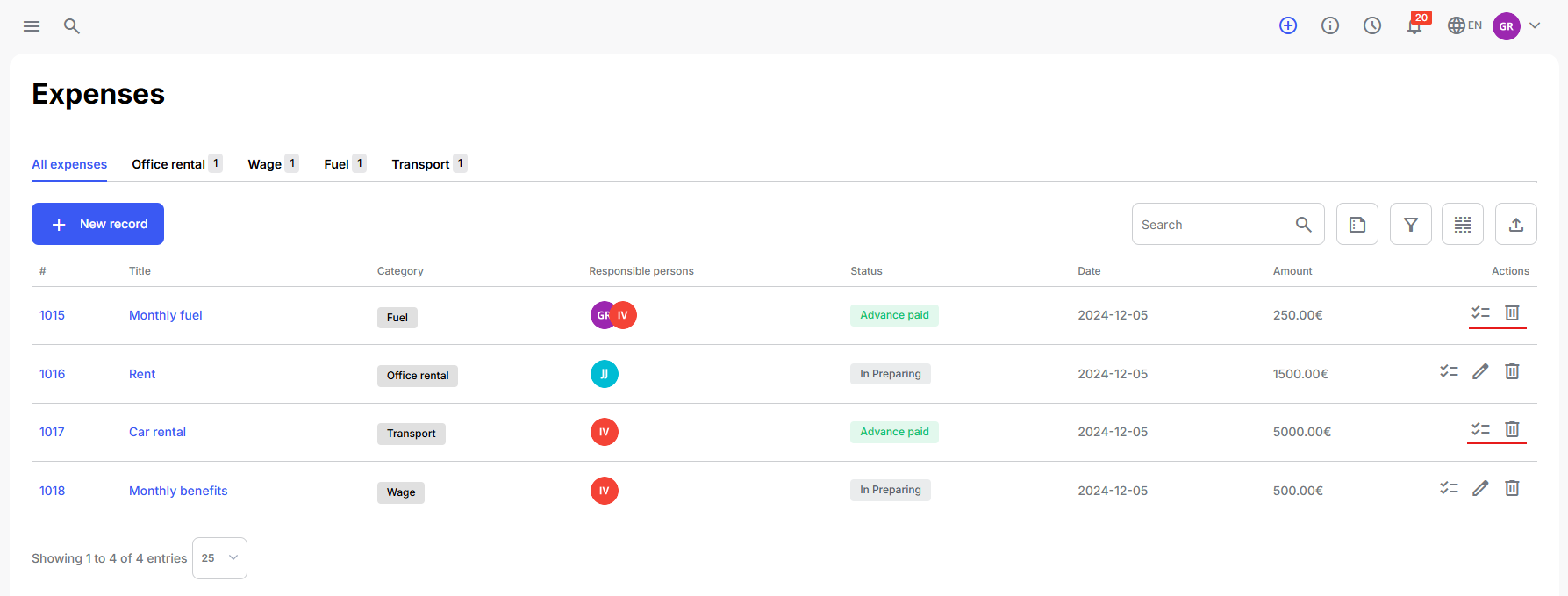Open the Monthly benefits title link

tap(178, 491)
